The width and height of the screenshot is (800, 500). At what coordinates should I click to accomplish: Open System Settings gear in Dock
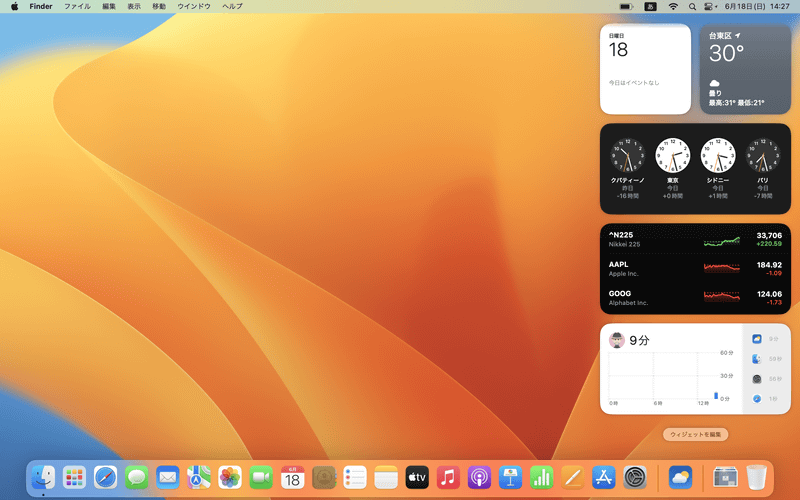[x=635, y=478]
